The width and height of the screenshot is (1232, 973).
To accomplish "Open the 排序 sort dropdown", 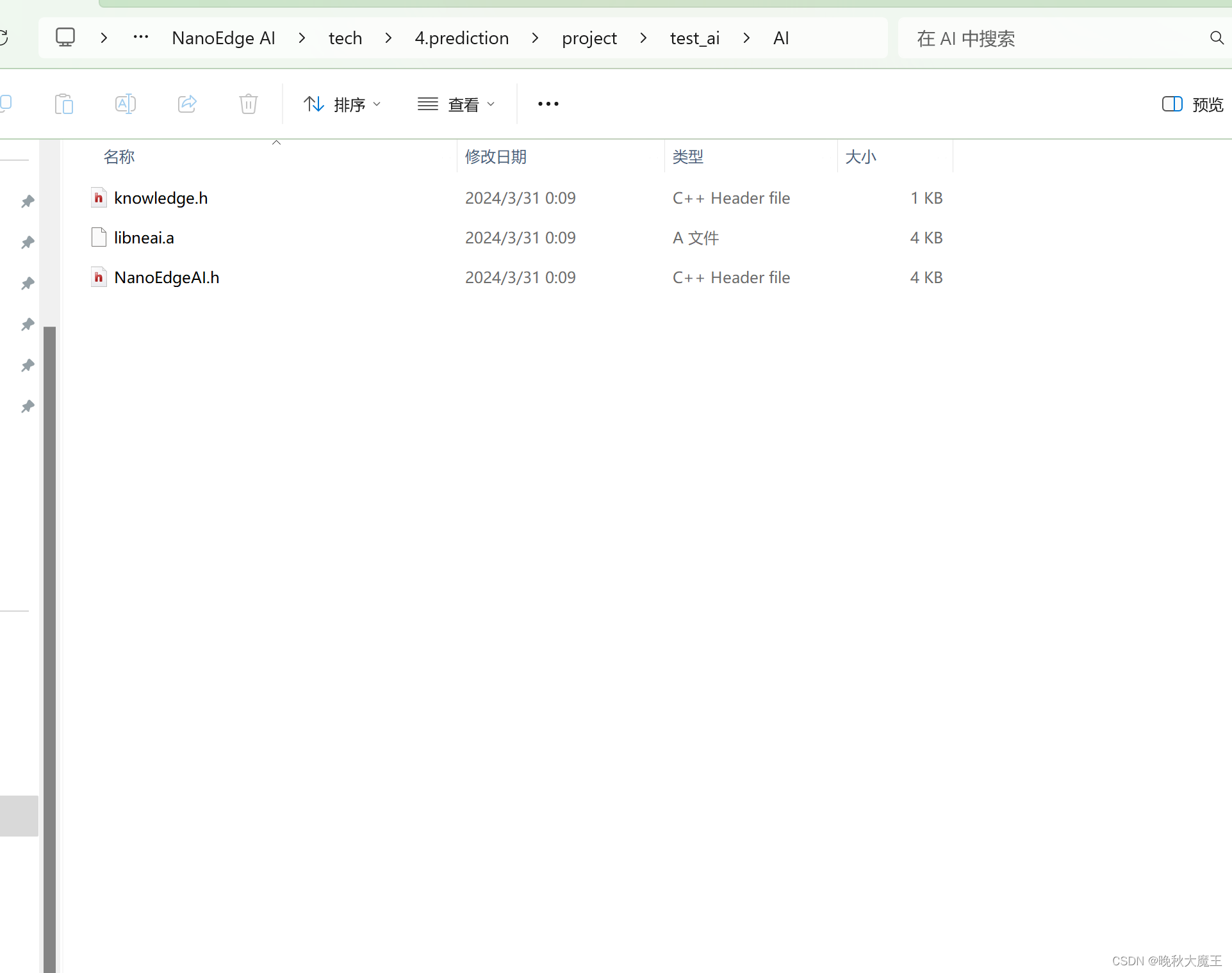I will click(342, 104).
